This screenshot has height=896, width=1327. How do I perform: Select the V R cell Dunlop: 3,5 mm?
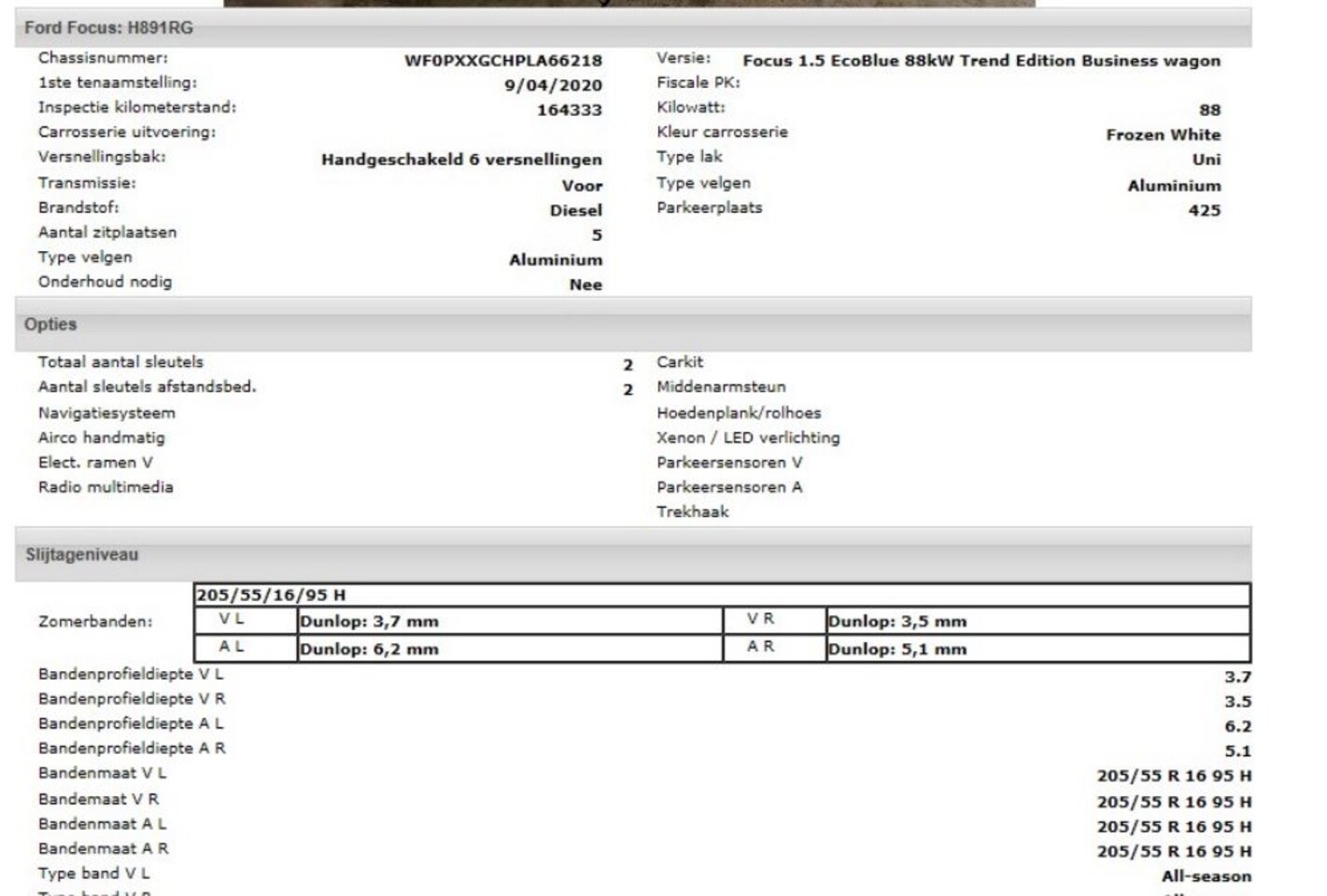pos(1038,622)
